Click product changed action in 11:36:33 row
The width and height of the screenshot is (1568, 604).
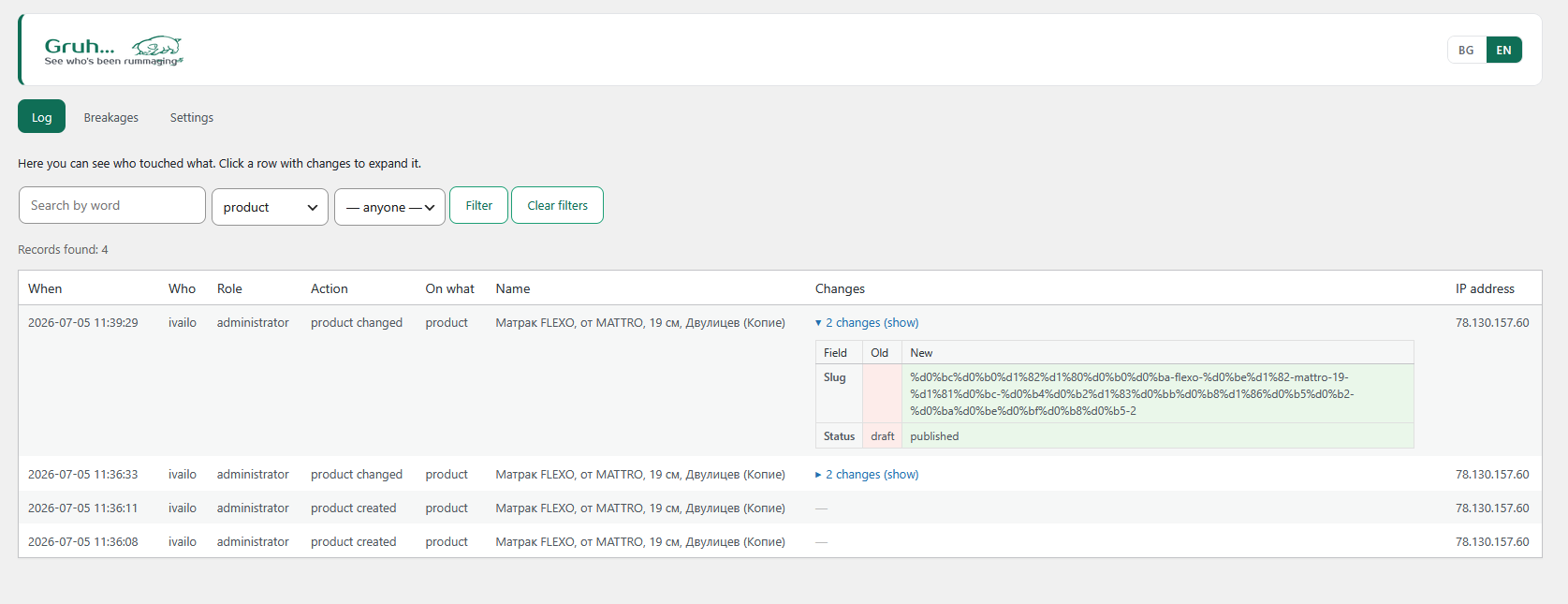pos(357,475)
